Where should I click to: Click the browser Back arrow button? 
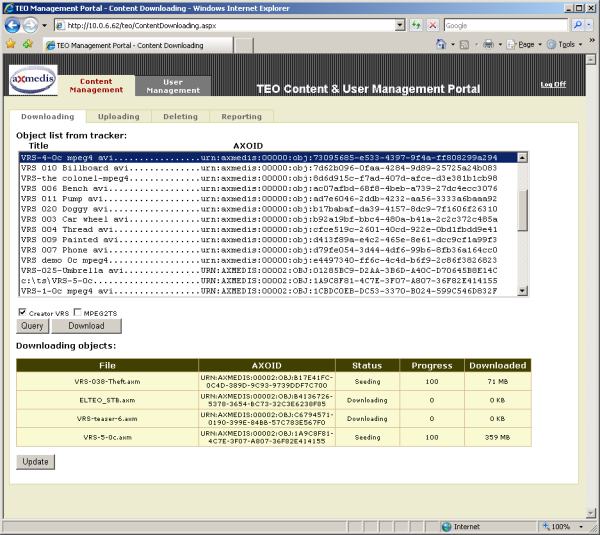(12, 26)
